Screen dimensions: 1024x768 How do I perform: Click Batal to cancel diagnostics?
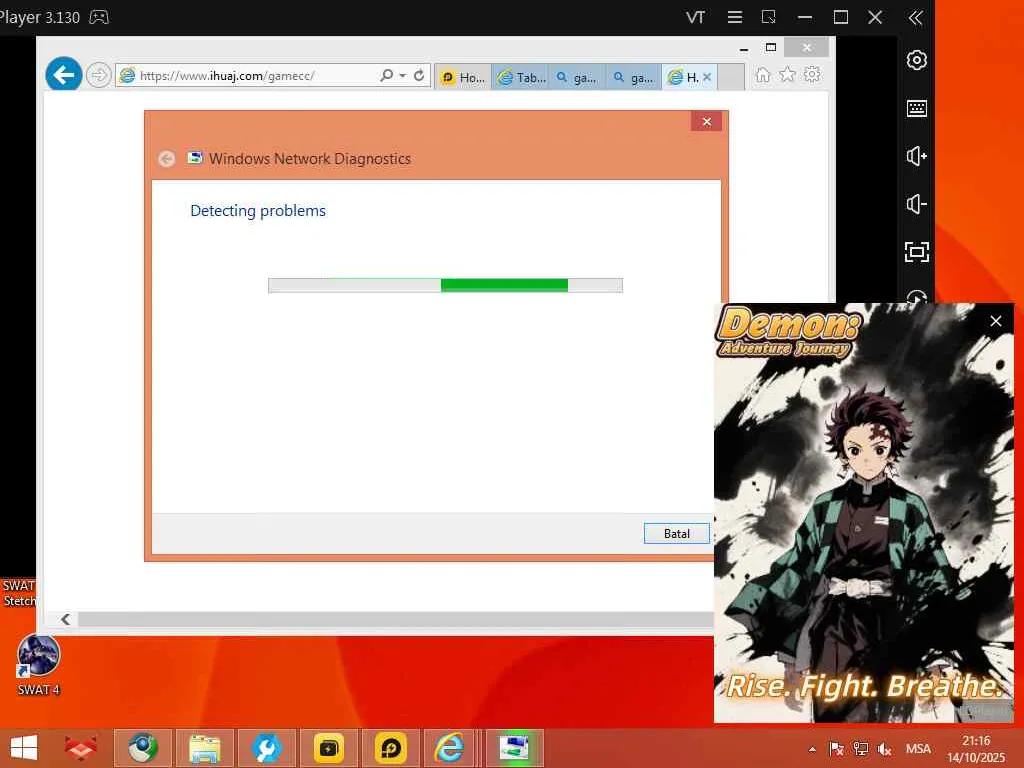click(677, 534)
